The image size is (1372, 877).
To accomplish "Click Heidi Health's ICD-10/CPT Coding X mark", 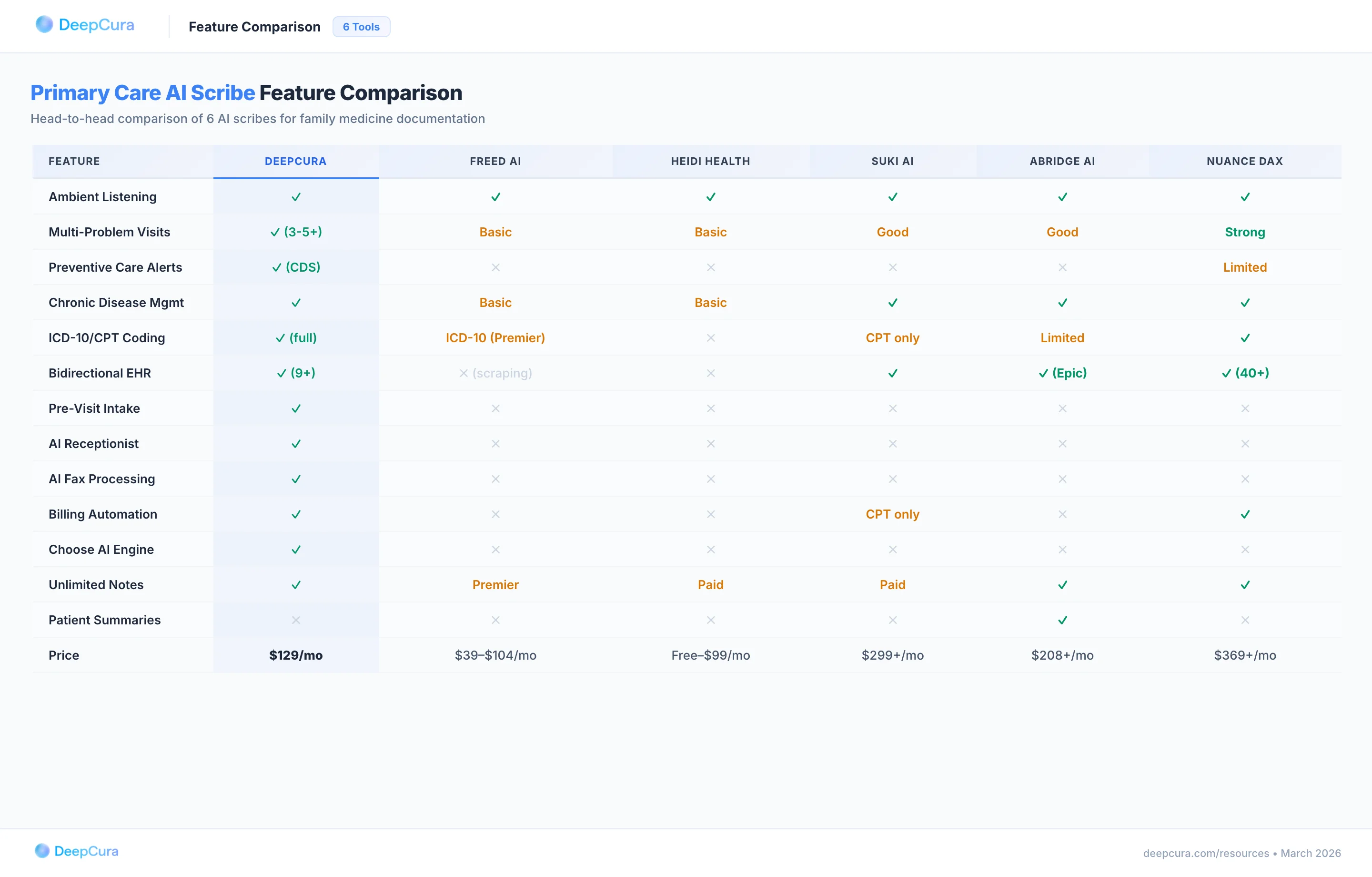I will pos(710,337).
